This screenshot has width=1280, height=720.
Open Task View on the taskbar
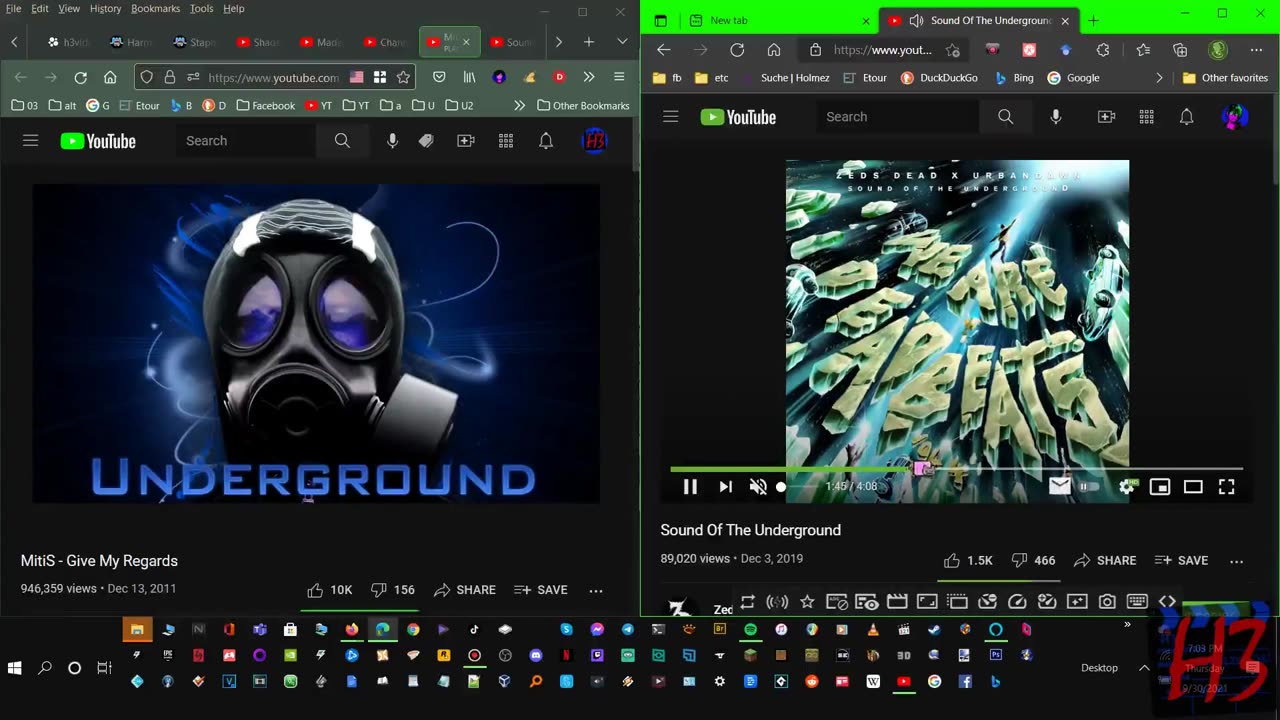(x=104, y=668)
